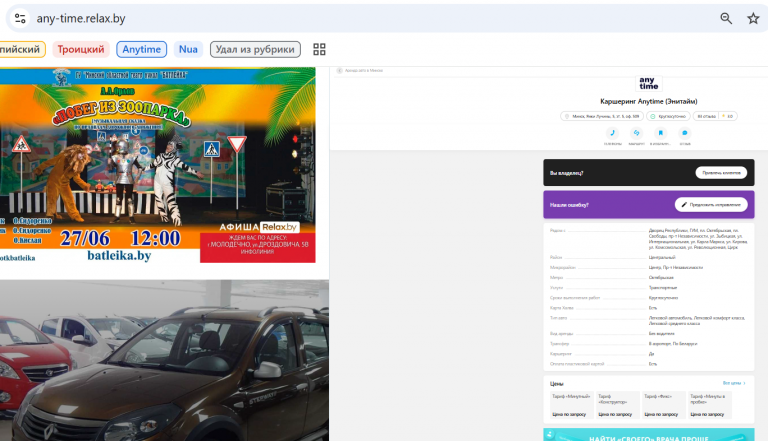This screenshot has height=441, width=768.
Task: Click the address bar URL any-time.relax.by
Action: (x=81, y=19)
